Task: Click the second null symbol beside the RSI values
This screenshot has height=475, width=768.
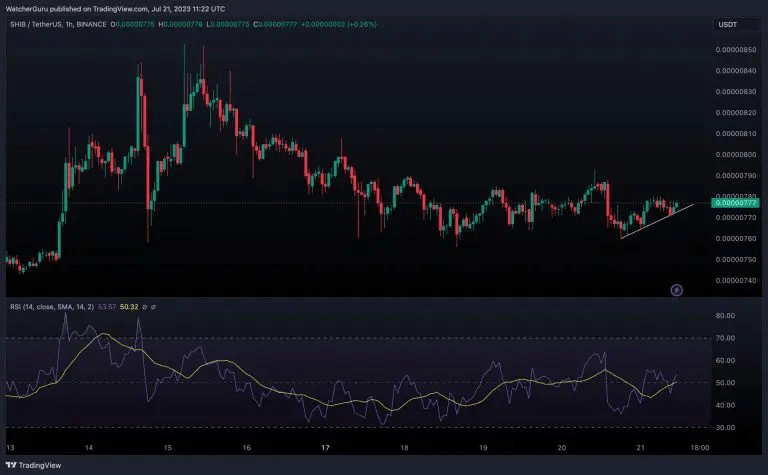Action: click(x=153, y=307)
